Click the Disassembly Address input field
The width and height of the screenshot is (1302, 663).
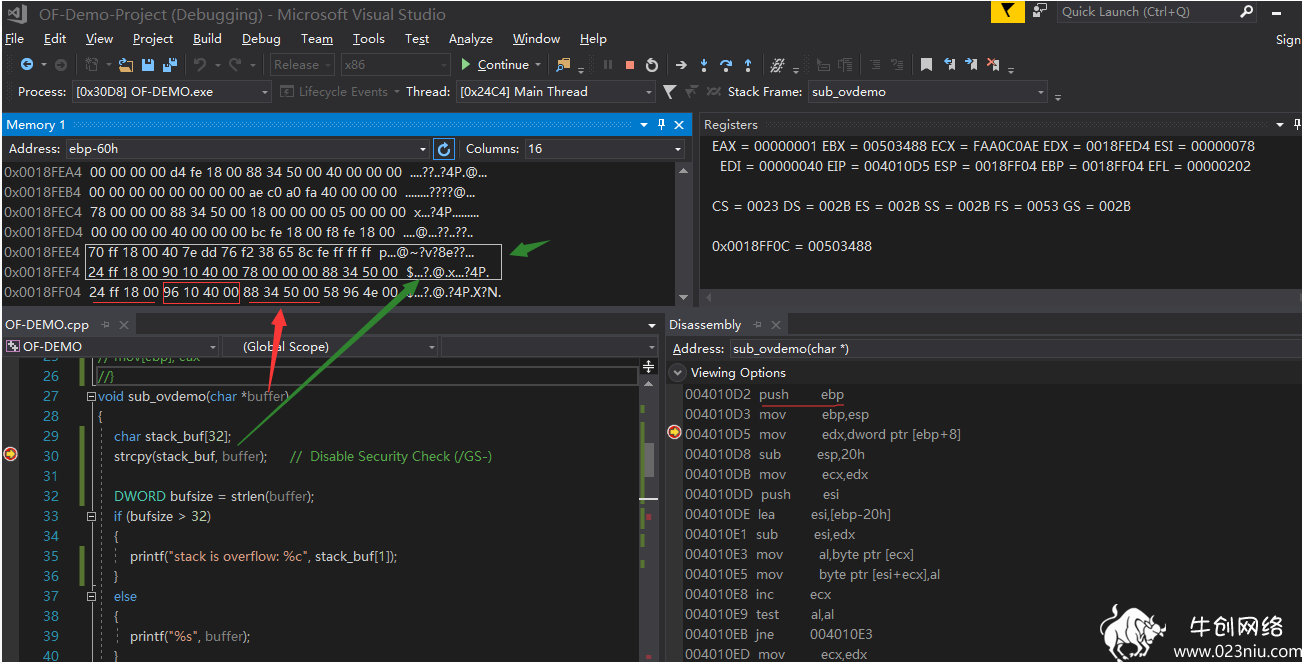(x=1014, y=349)
